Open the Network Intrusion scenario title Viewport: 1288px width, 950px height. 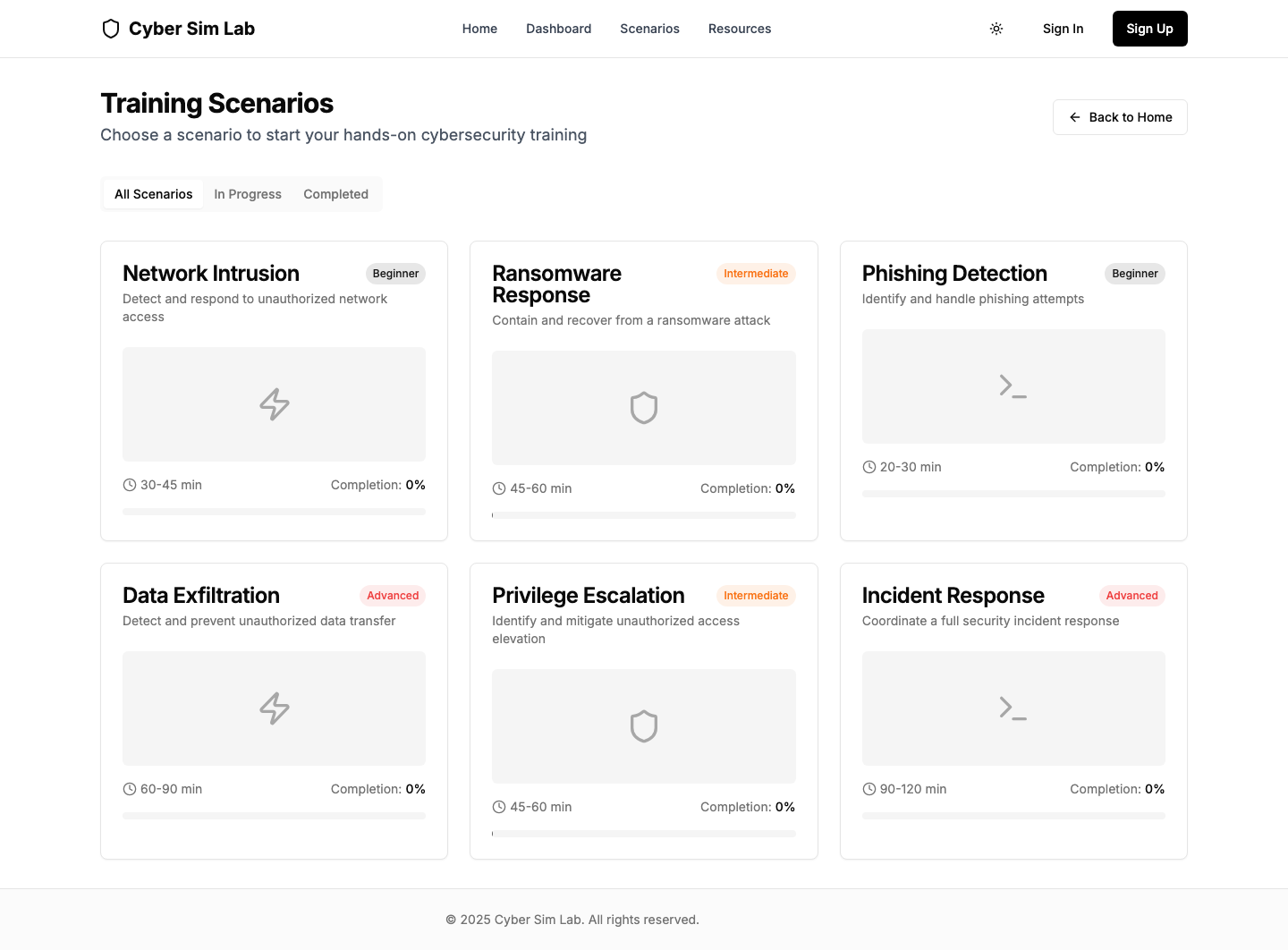click(x=211, y=274)
